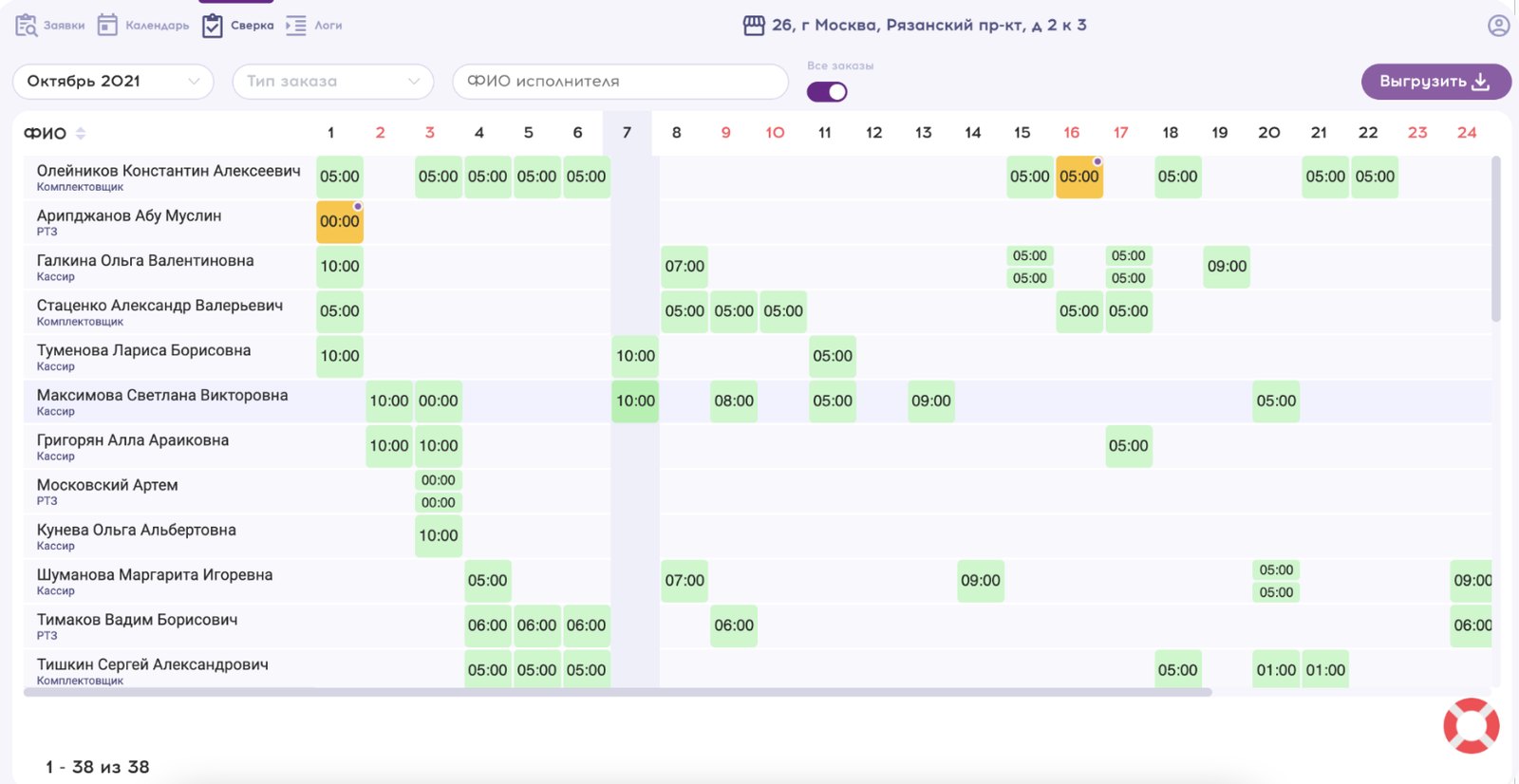Screen dimensions: 1519x784
Task: Select the orange 05:00 cell on day 16
Action: coord(1079,177)
